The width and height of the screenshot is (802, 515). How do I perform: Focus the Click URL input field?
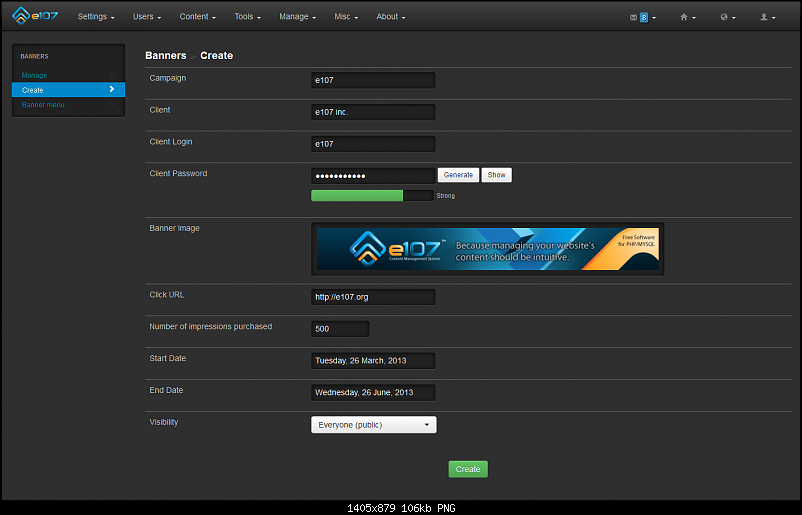373,297
